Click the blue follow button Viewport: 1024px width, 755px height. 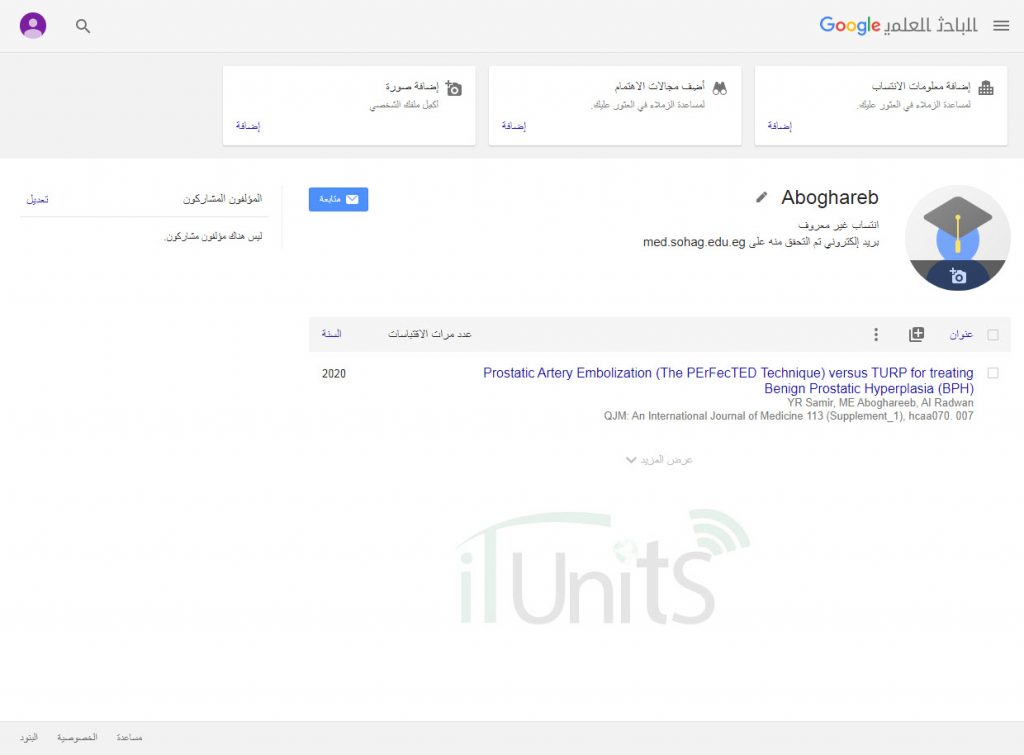pos(338,199)
